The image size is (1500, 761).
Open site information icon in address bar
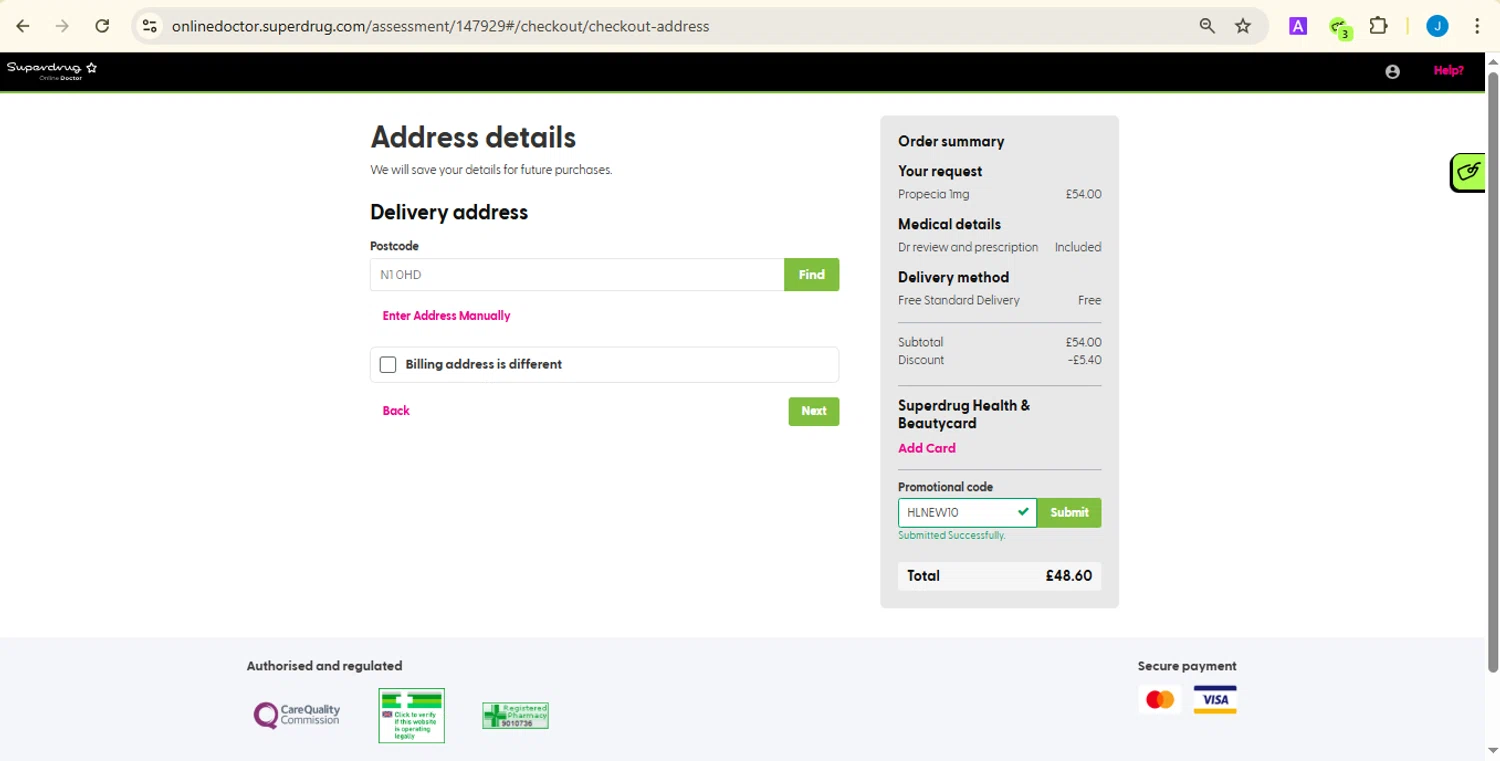coord(150,26)
